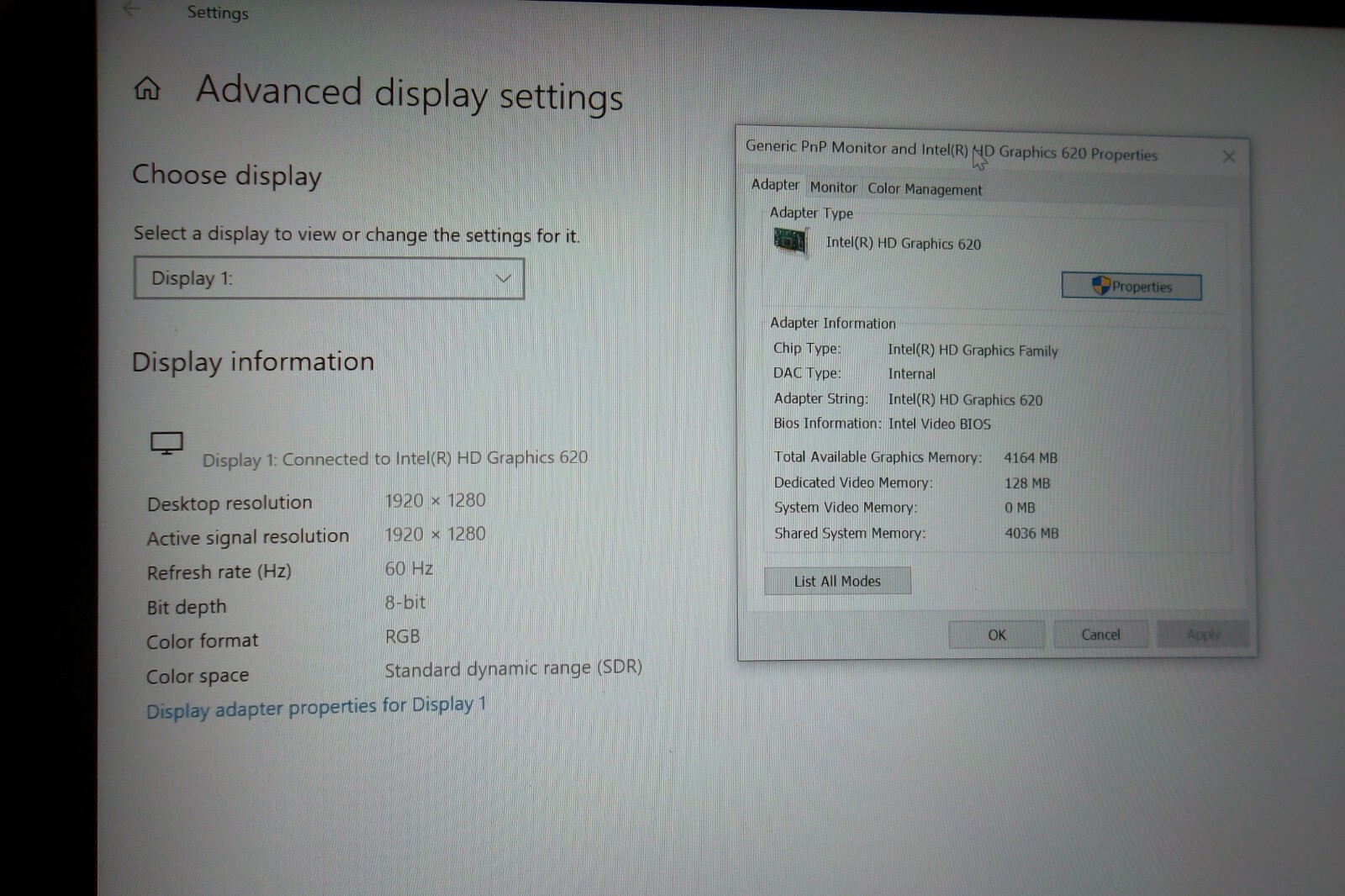The width and height of the screenshot is (1345, 896).
Task: Click the greyed-out Apply button
Action: coord(1203,635)
